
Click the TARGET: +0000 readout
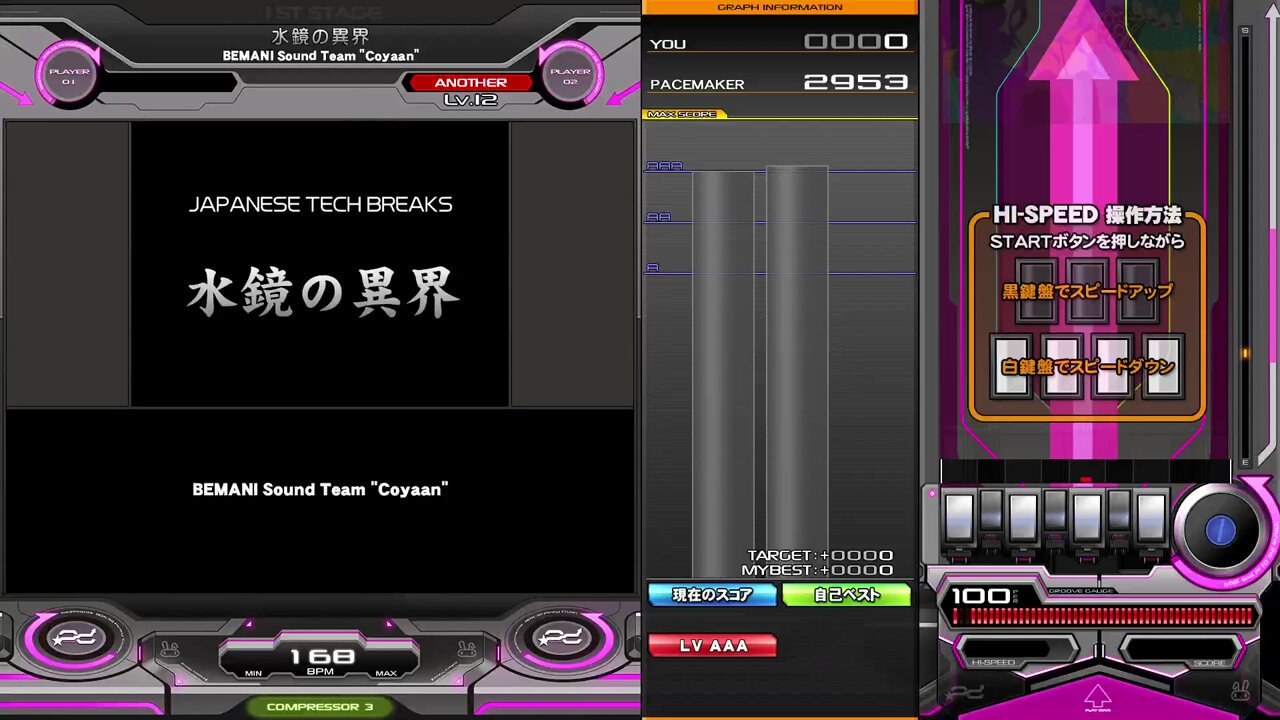pos(820,555)
